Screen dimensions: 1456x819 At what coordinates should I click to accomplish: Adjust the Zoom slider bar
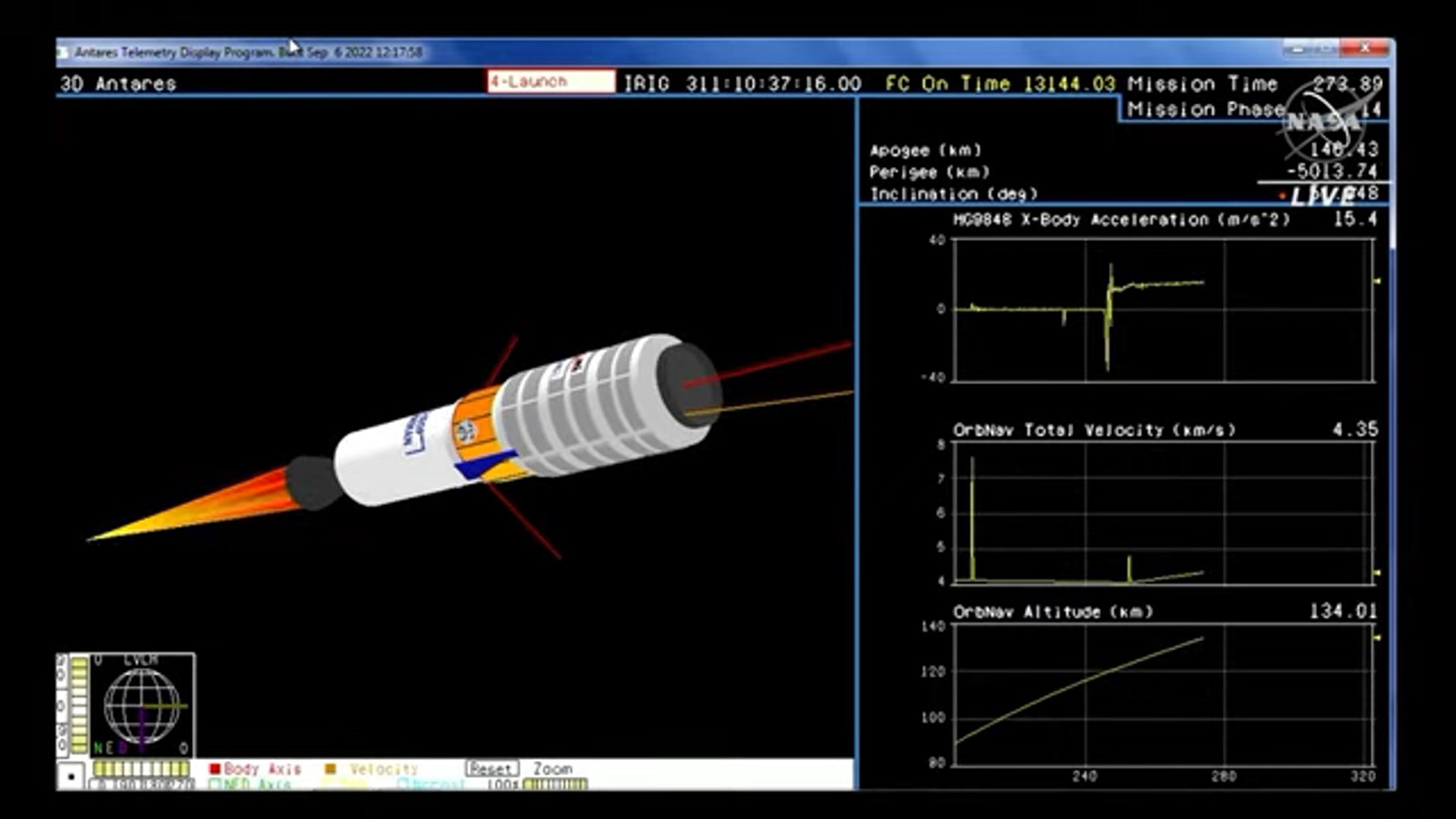[x=554, y=784]
